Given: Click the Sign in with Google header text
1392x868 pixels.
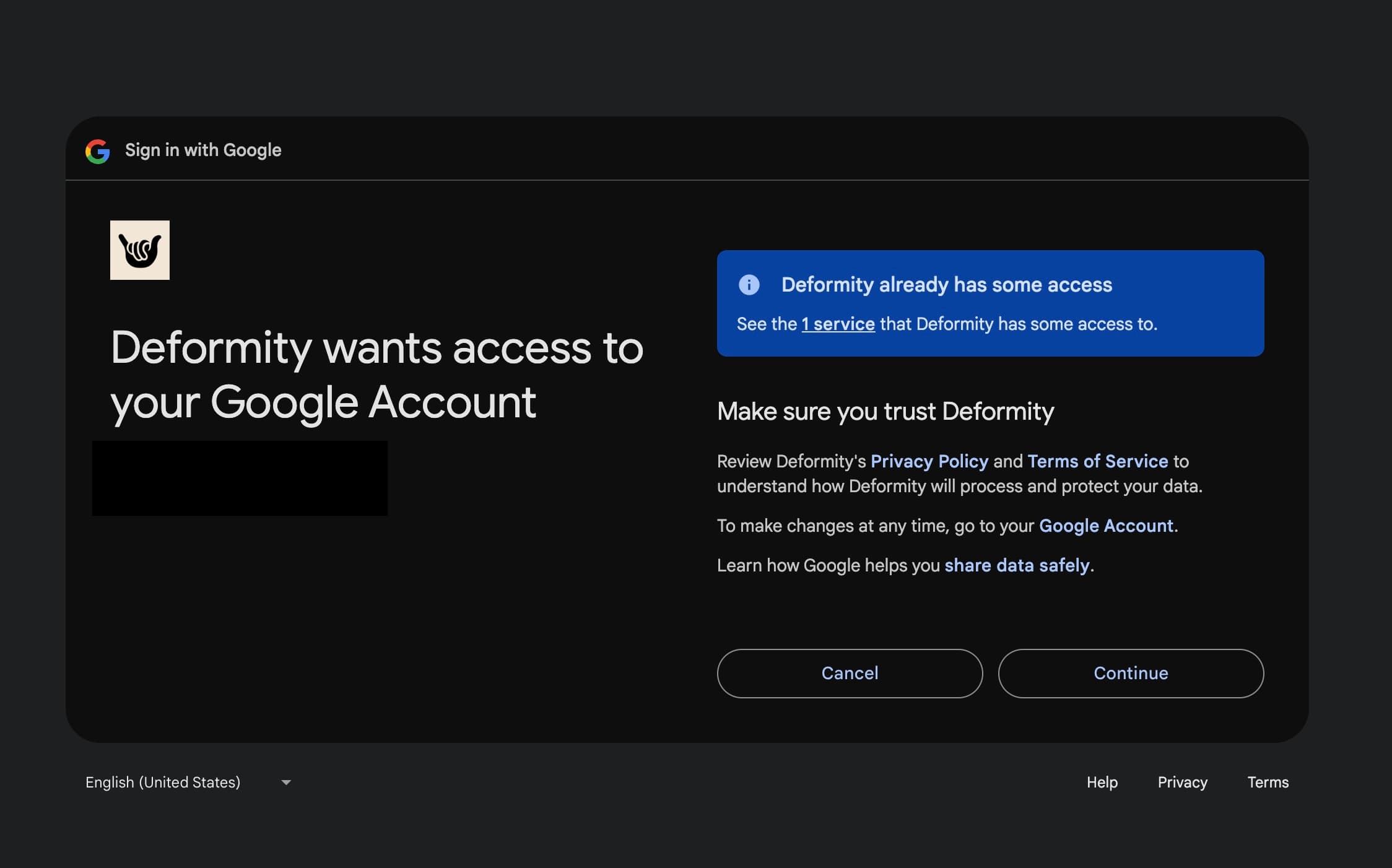Looking at the screenshot, I should [x=202, y=150].
